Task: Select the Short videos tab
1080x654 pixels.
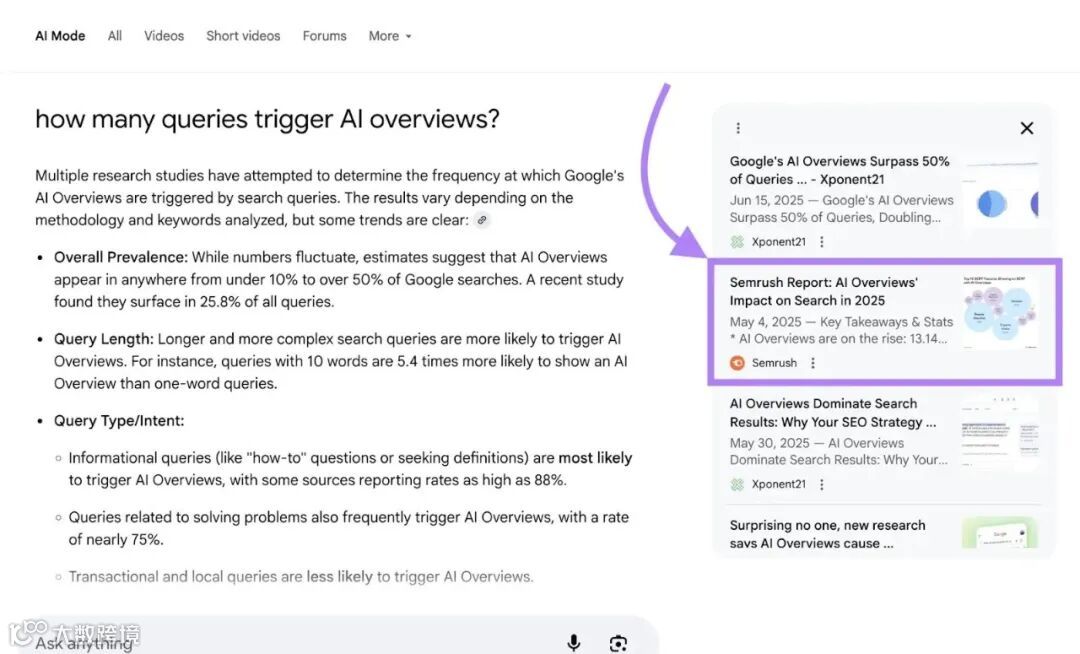Action: (243, 36)
